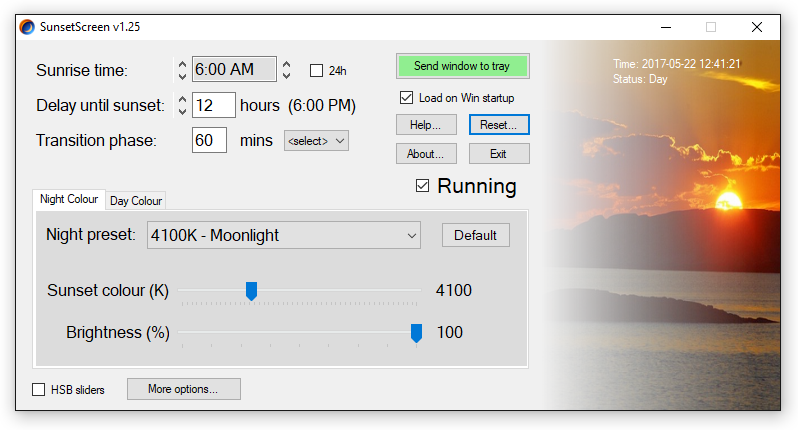This screenshot has width=798, height=430.
Task: Select the Night Colour tab
Action: click(69, 199)
